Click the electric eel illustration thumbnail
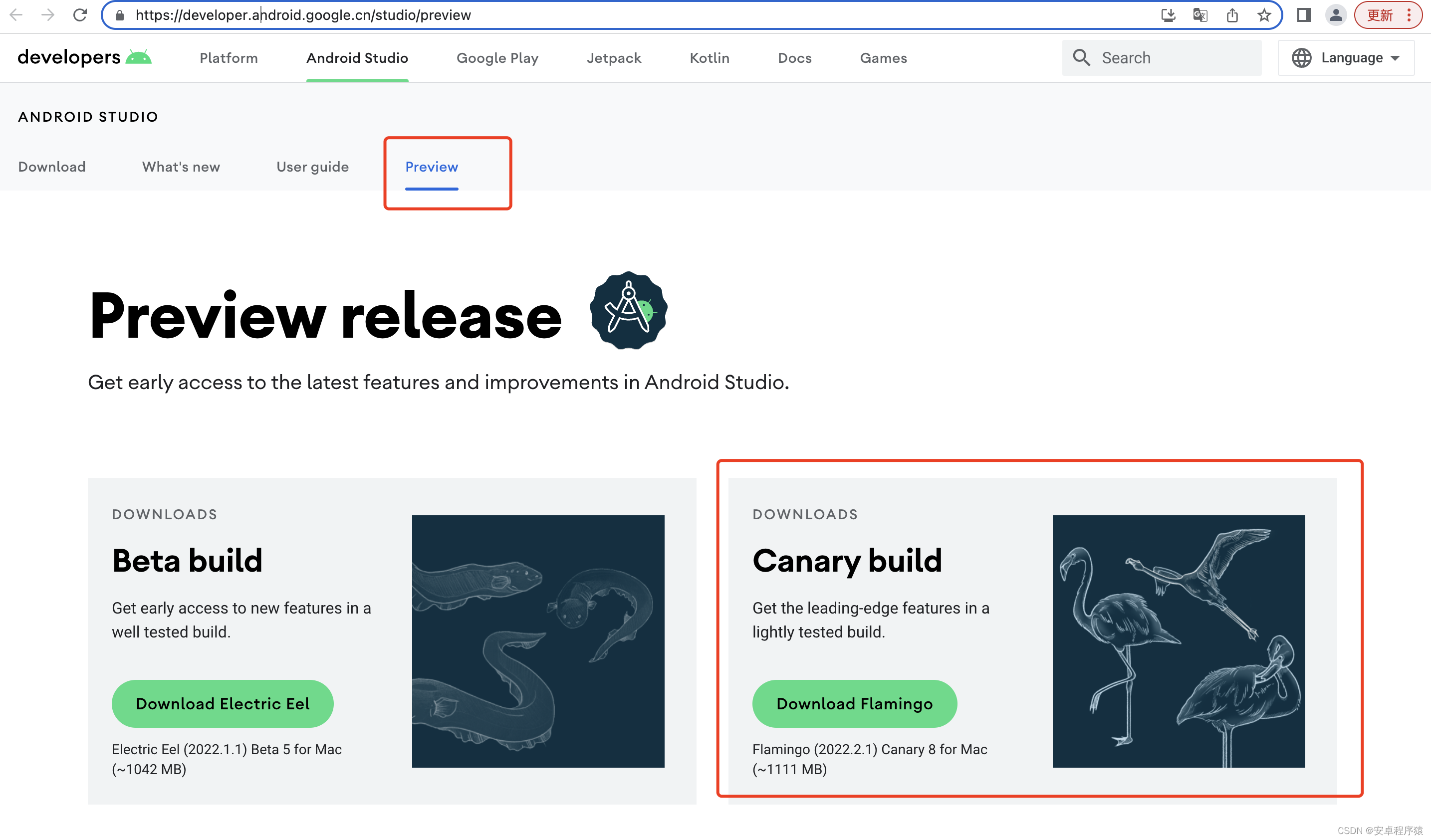 pos(538,641)
